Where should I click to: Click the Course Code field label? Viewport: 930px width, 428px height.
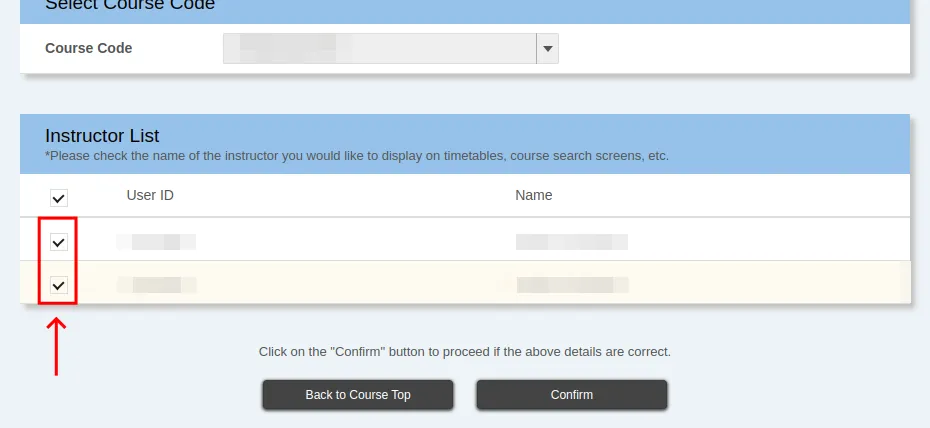click(89, 48)
